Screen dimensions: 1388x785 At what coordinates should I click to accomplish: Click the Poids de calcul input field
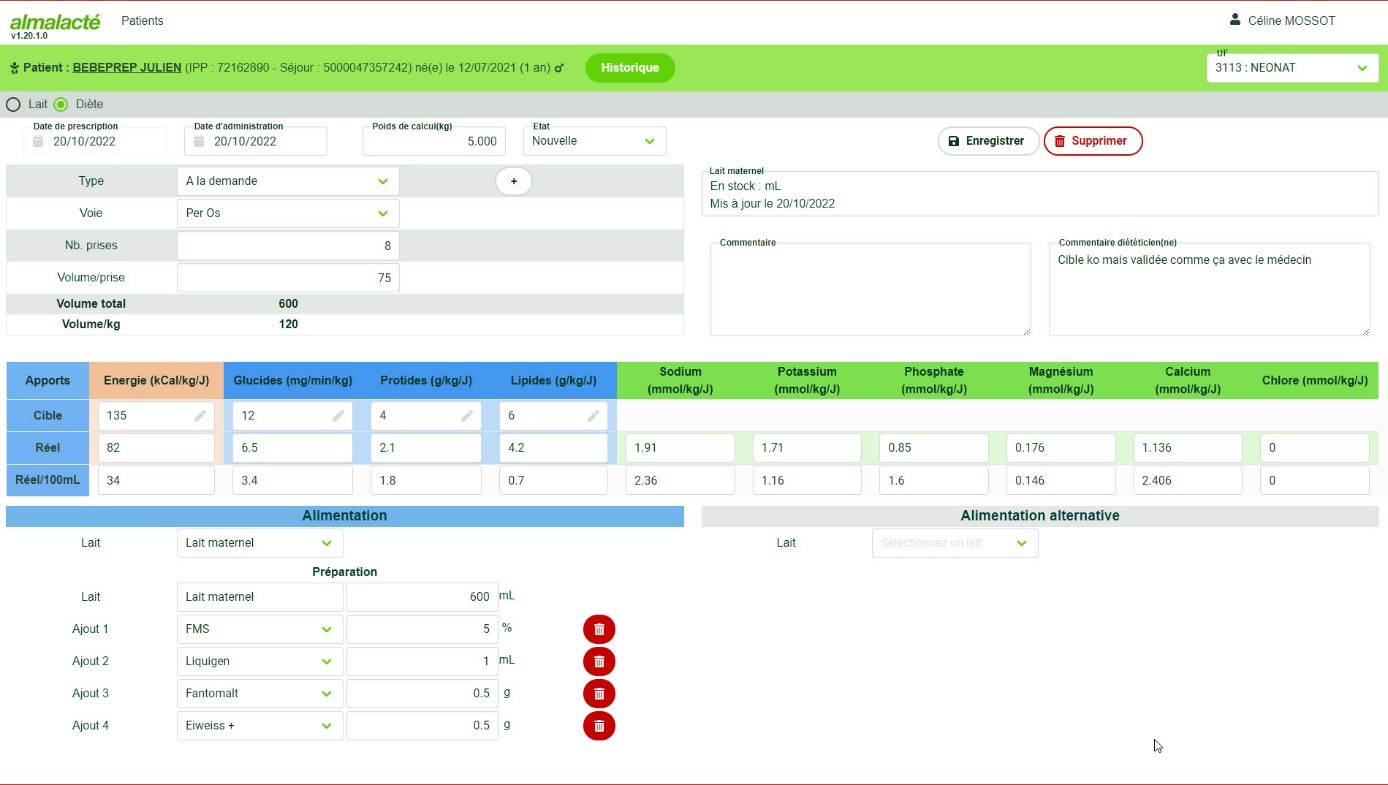pos(434,141)
